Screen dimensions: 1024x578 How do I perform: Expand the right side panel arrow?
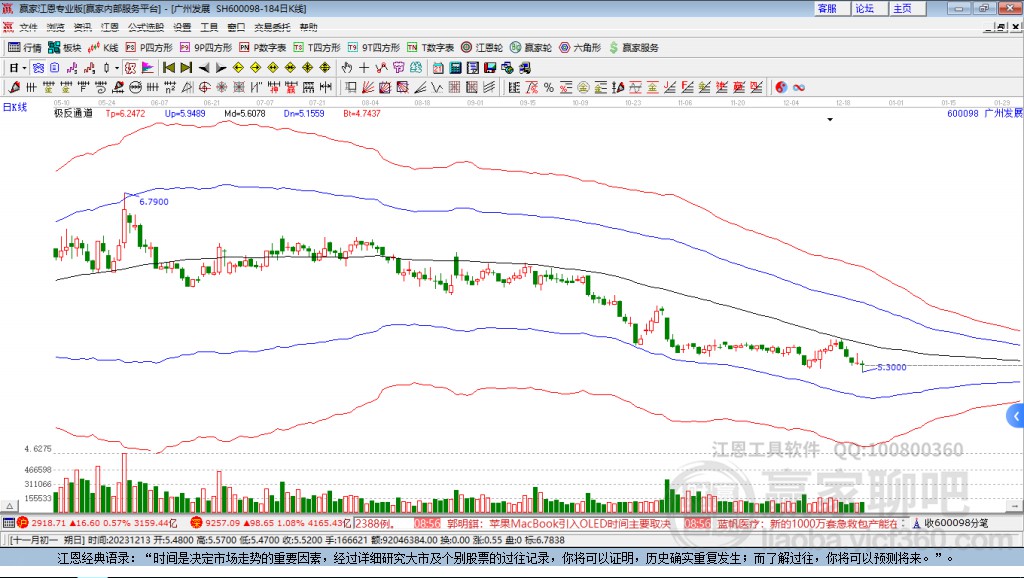click(1016, 416)
